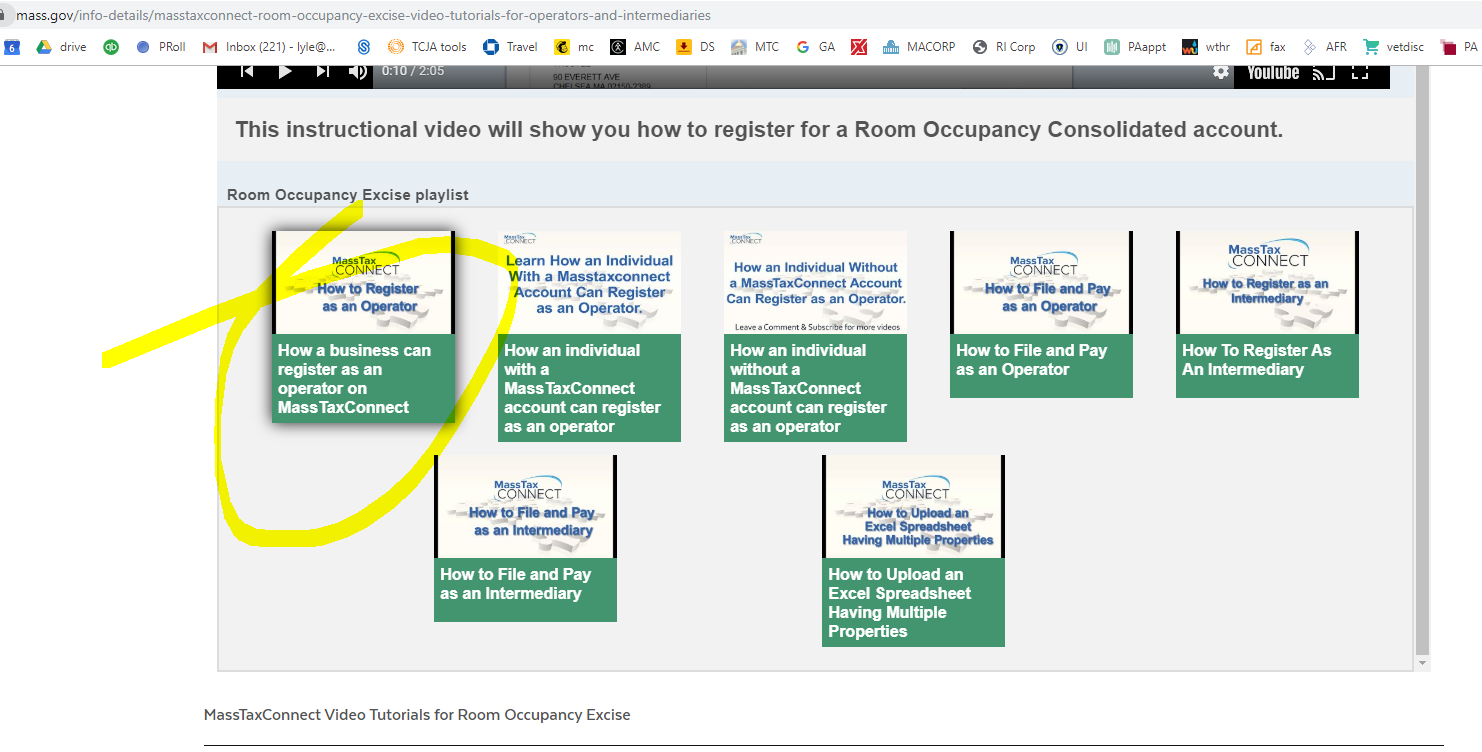
Task: Select 'How to File and Pay as an Intermediary' thumbnail
Action: point(526,507)
